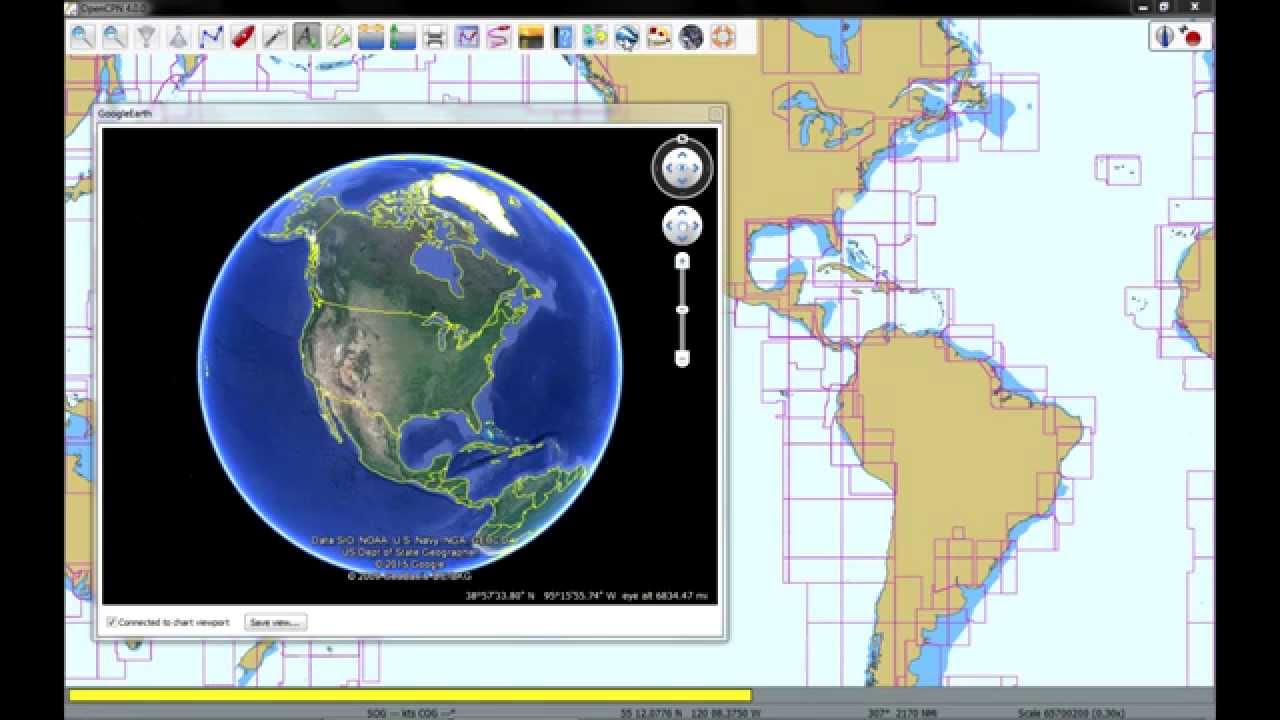The width and height of the screenshot is (1280, 720).
Task: Toggle AIS targets (green arrow icon)
Action: (338, 38)
